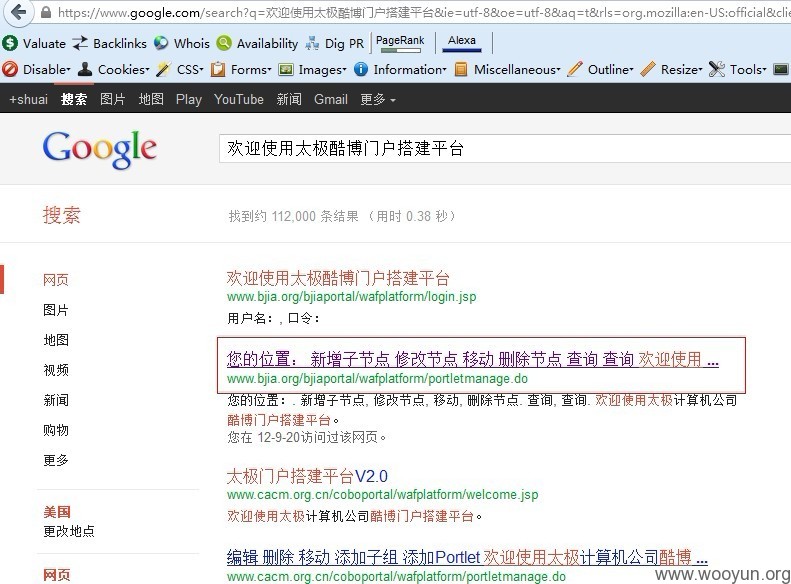Open the Forms dropdown menu
Viewport: 791px width, 584px height.
point(251,70)
